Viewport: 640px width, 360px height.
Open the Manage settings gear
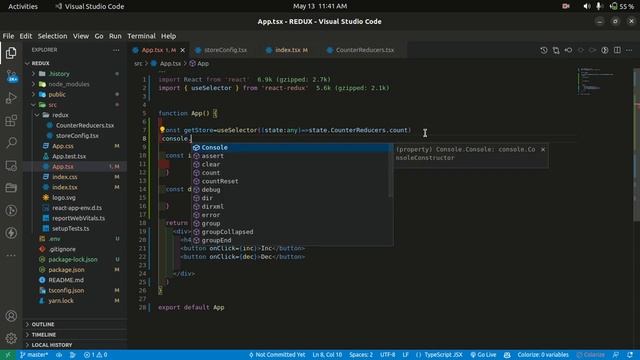click(11, 338)
